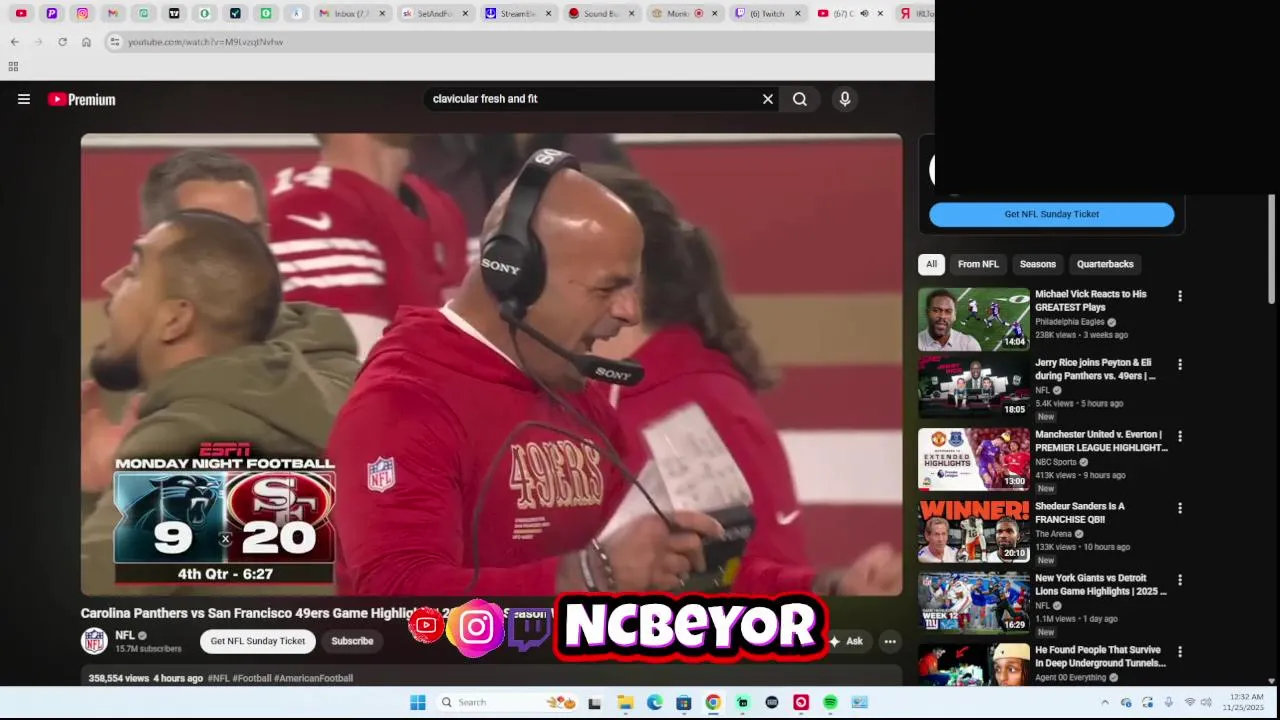Open the Windows Start menu
1280x720 pixels.
(418, 703)
